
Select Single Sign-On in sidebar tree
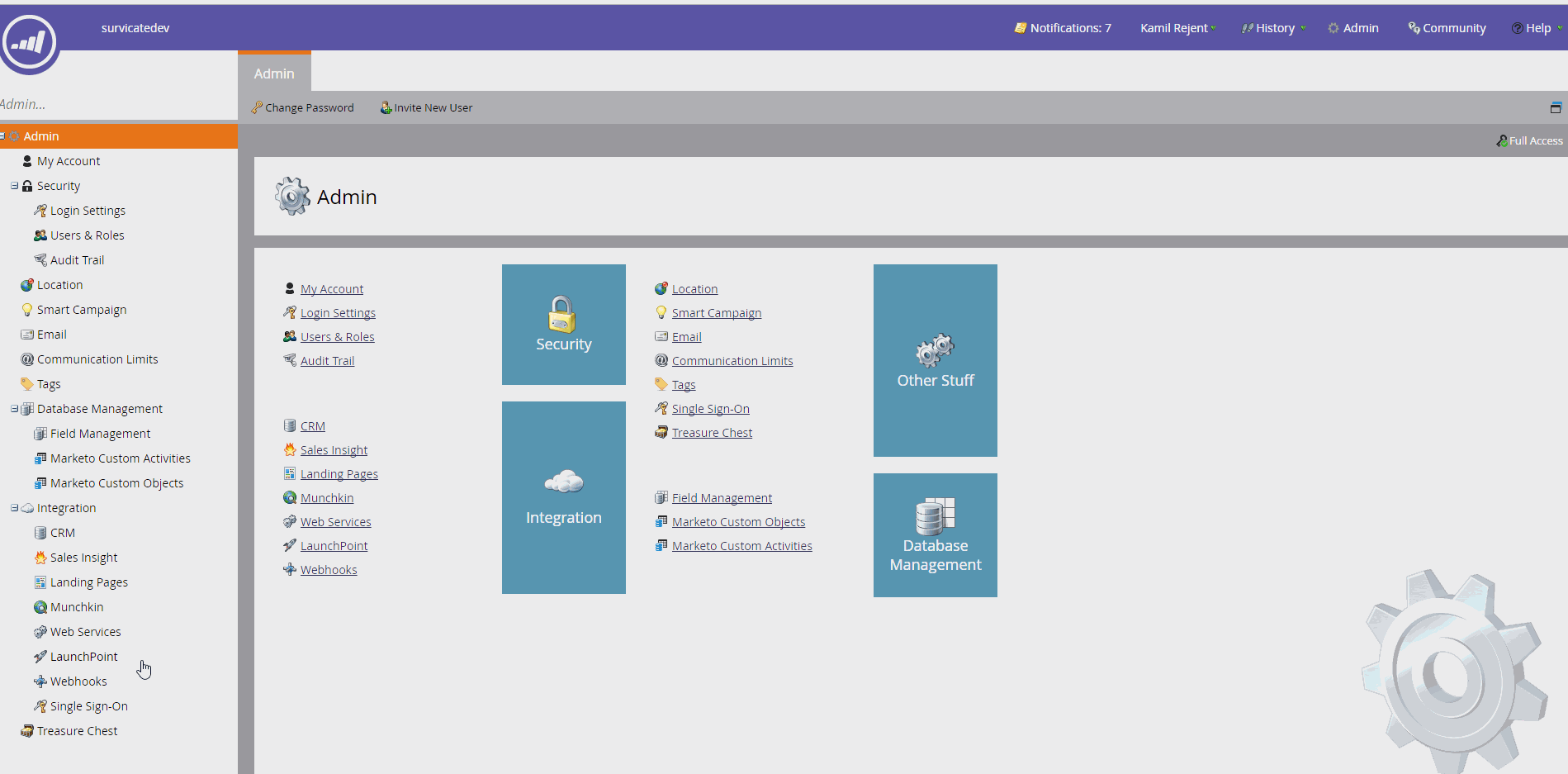coord(88,706)
